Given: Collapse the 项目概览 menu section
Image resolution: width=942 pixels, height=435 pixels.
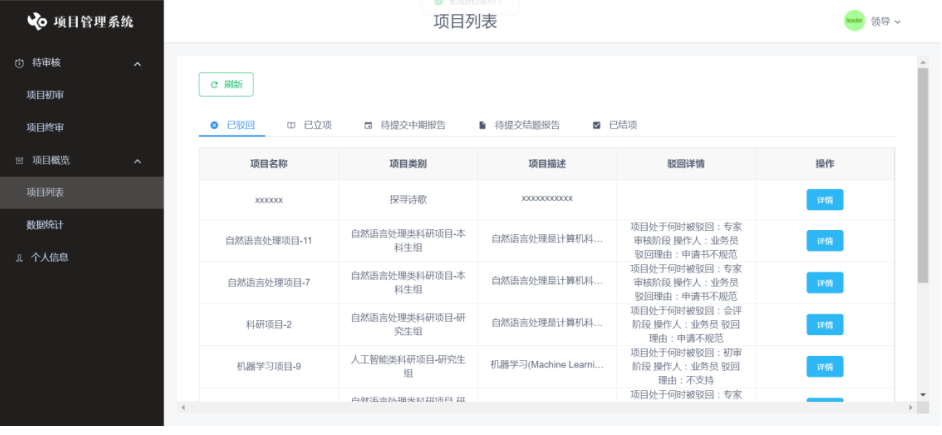Looking at the screenshot, I should pos(138,160).
